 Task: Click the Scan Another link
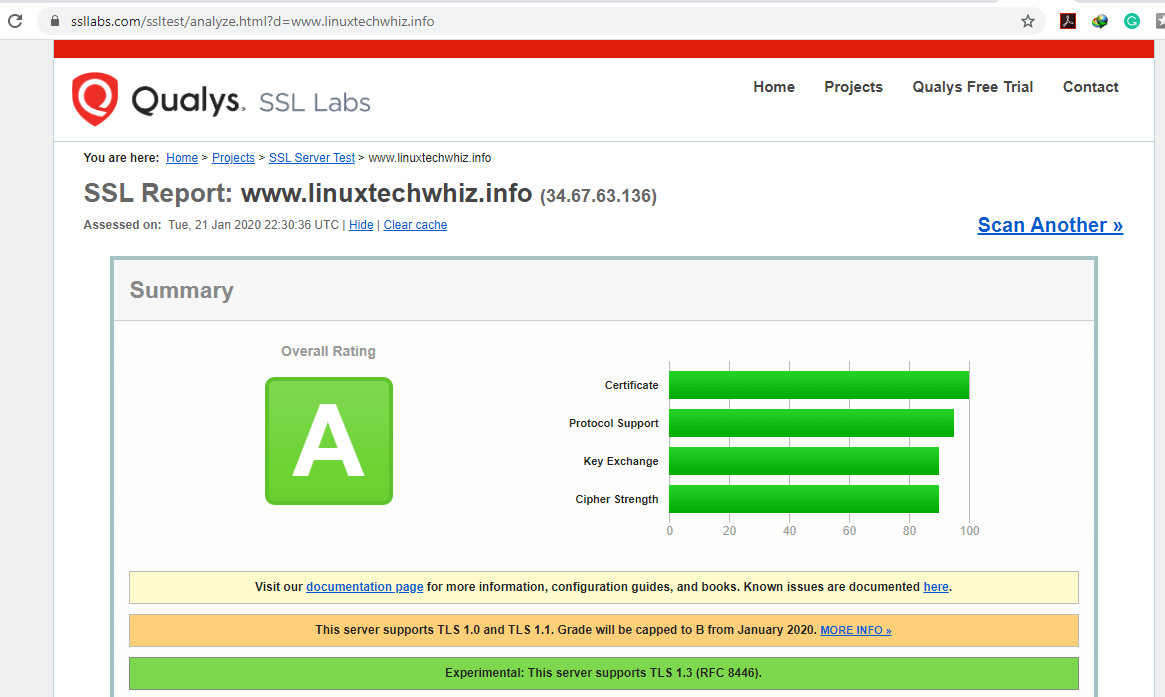tap(1050, 224)
